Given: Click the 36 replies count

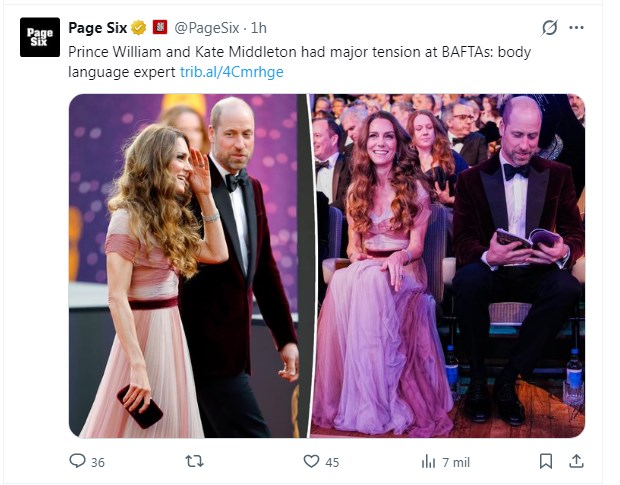Looking at the screenshot, I should tap(97, 462).
